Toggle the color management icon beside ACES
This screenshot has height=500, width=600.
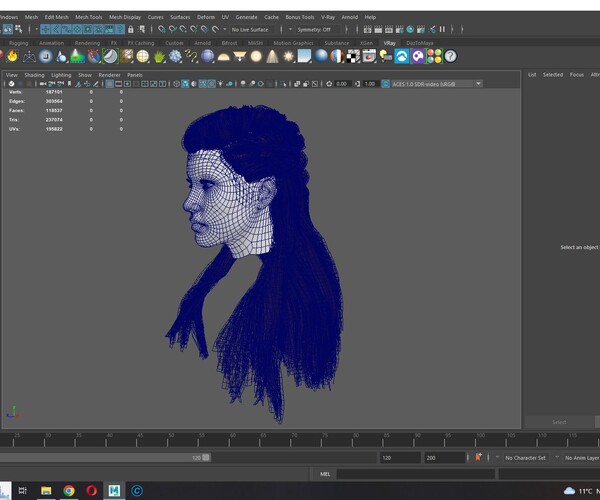[385, 84]
